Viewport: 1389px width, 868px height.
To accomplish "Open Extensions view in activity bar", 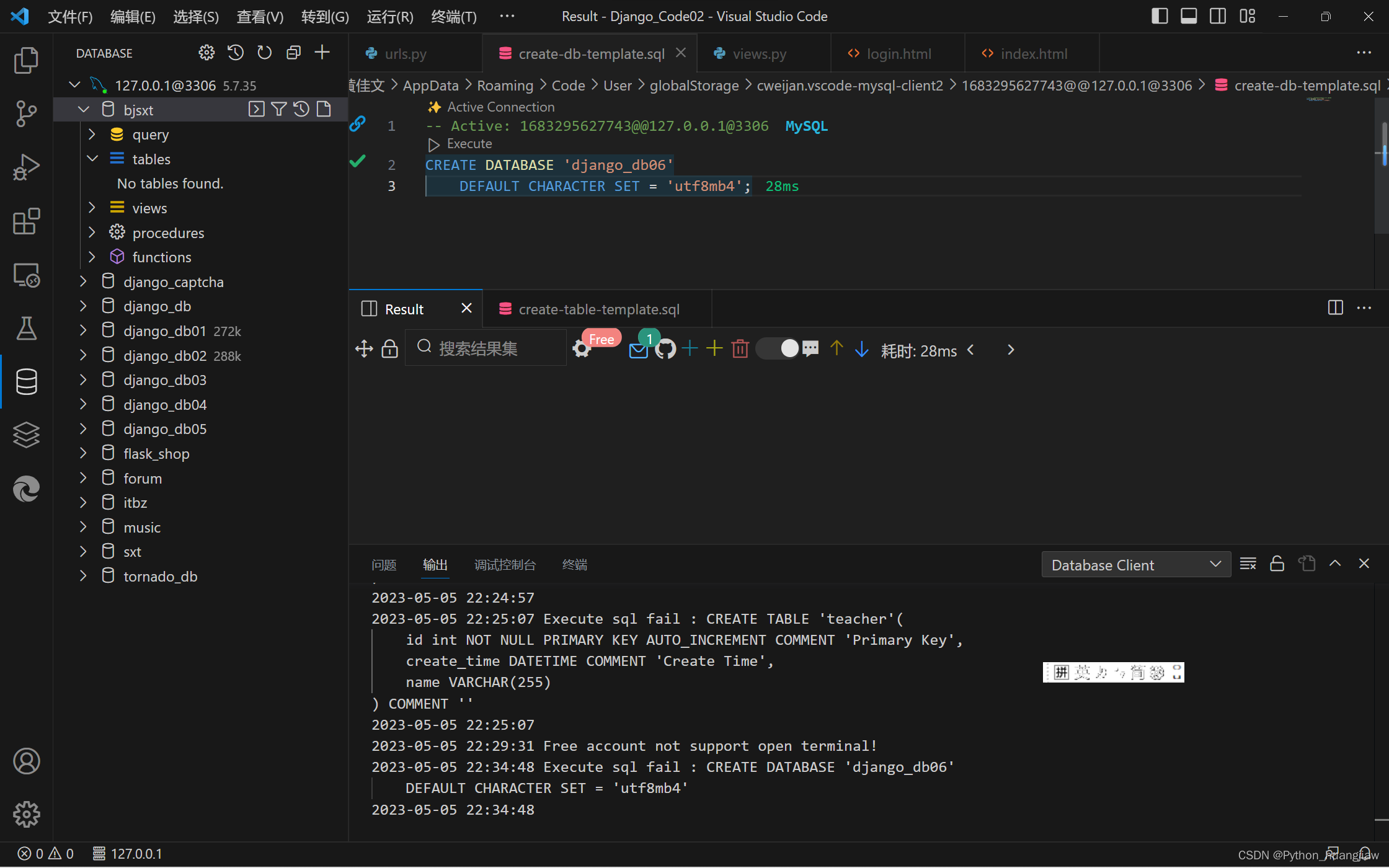I will tap(26, 221).
